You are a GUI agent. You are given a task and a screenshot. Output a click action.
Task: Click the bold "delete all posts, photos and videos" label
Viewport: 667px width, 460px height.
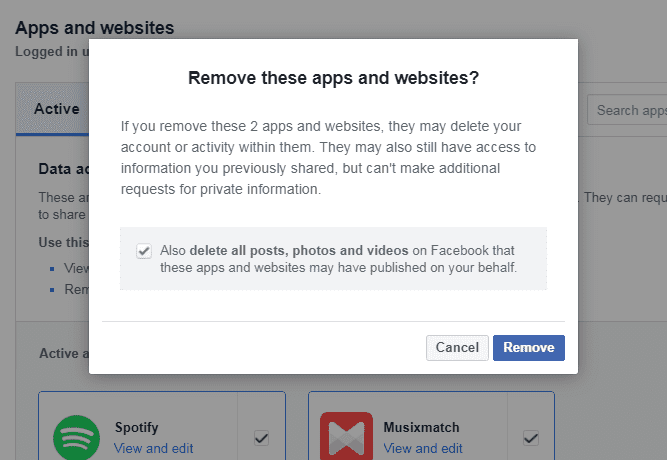[x=299, y=250]
